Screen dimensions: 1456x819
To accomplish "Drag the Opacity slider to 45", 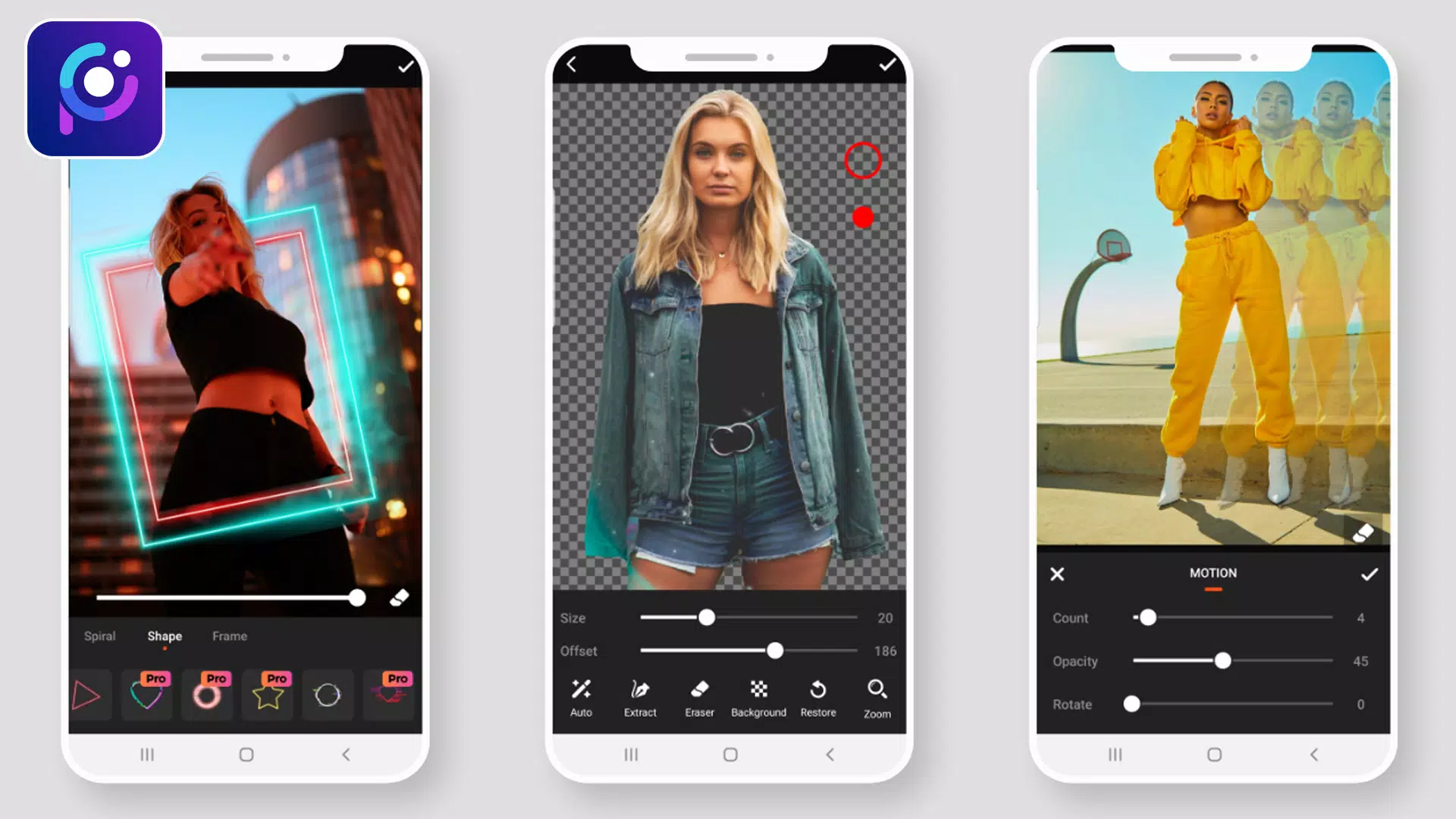I will [1222, 661].
